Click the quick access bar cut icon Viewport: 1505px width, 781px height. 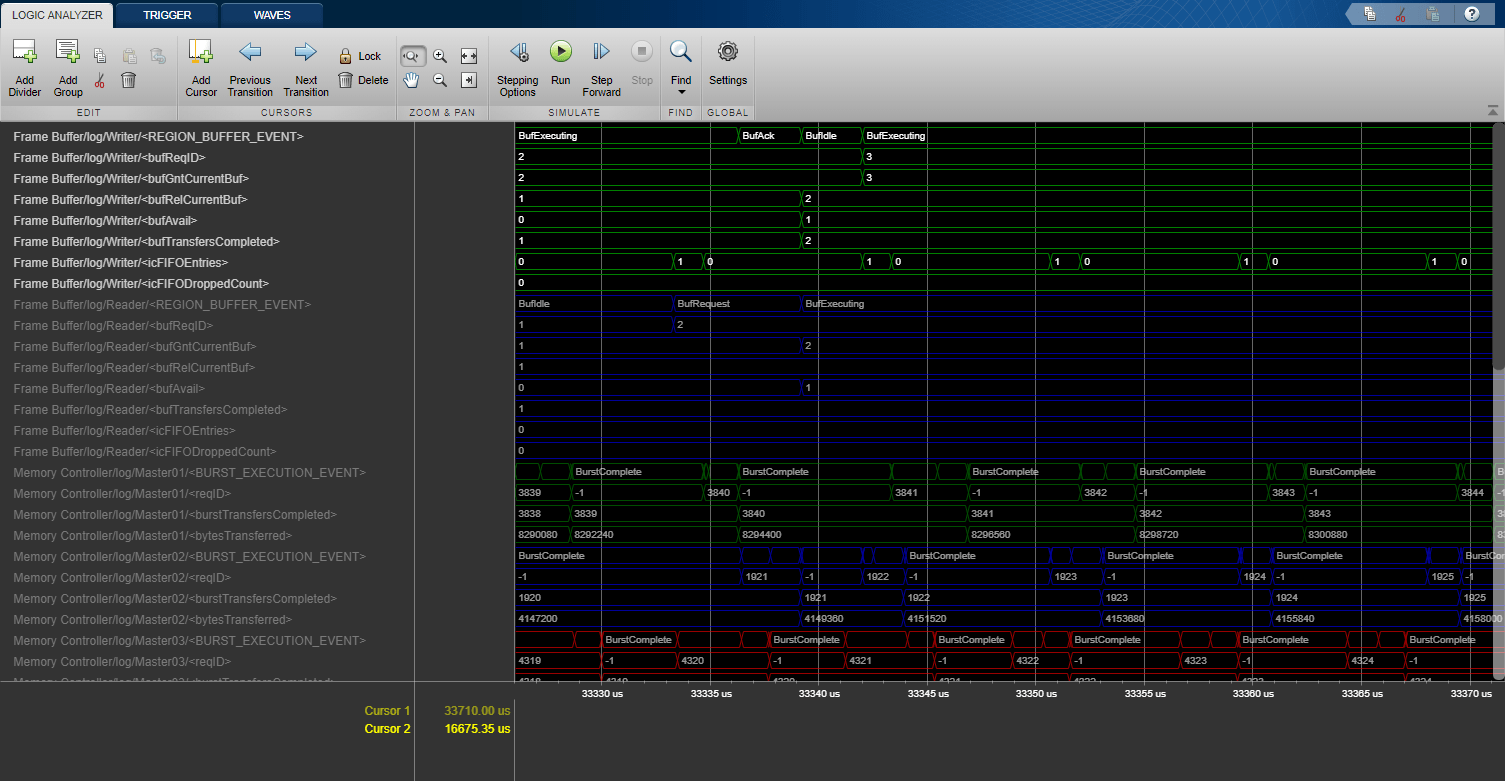click(x=1401, y=14)
